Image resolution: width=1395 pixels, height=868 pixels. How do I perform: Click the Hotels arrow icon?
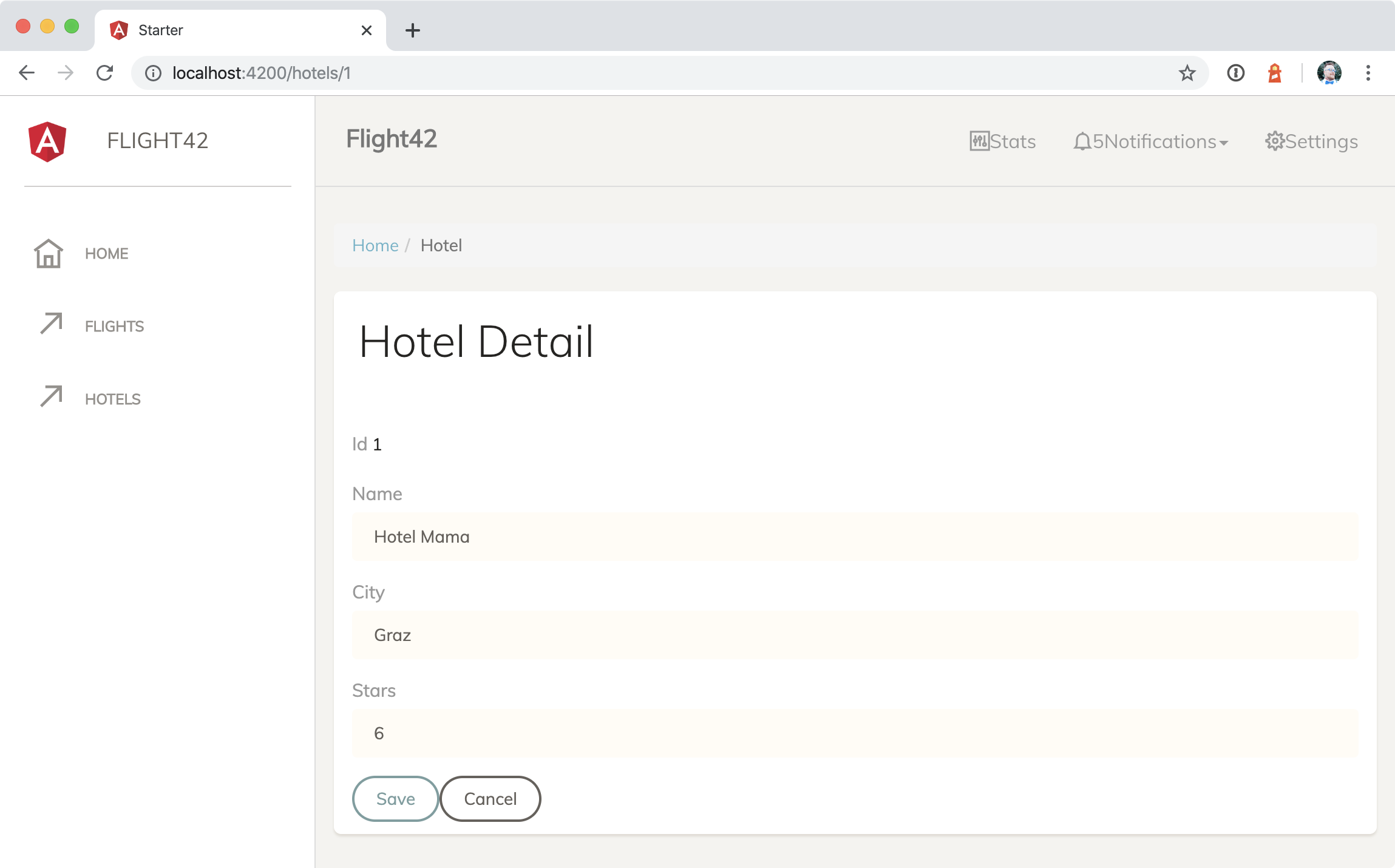coord(51,396)
